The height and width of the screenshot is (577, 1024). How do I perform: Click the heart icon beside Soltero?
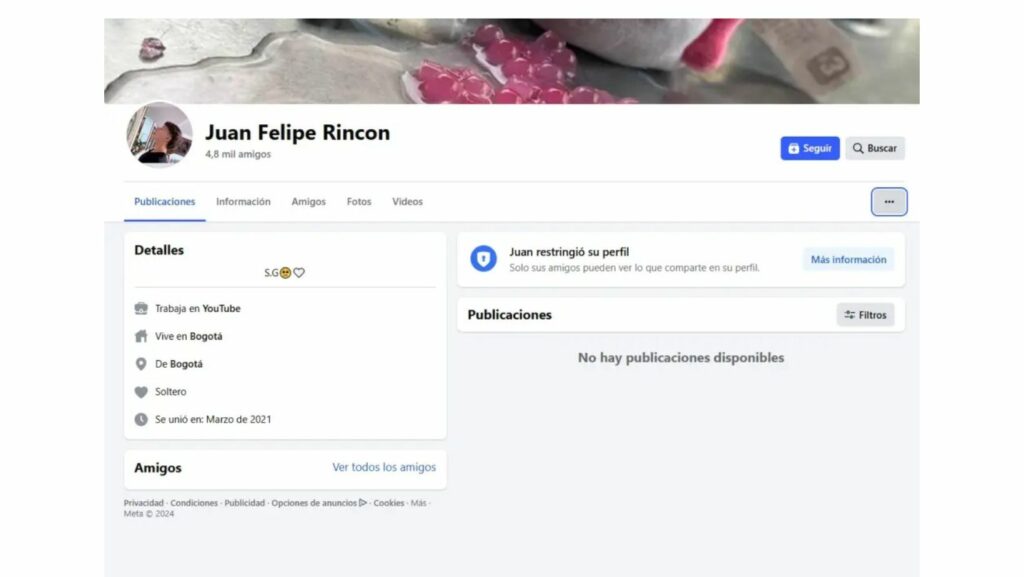tap(141, 392)
